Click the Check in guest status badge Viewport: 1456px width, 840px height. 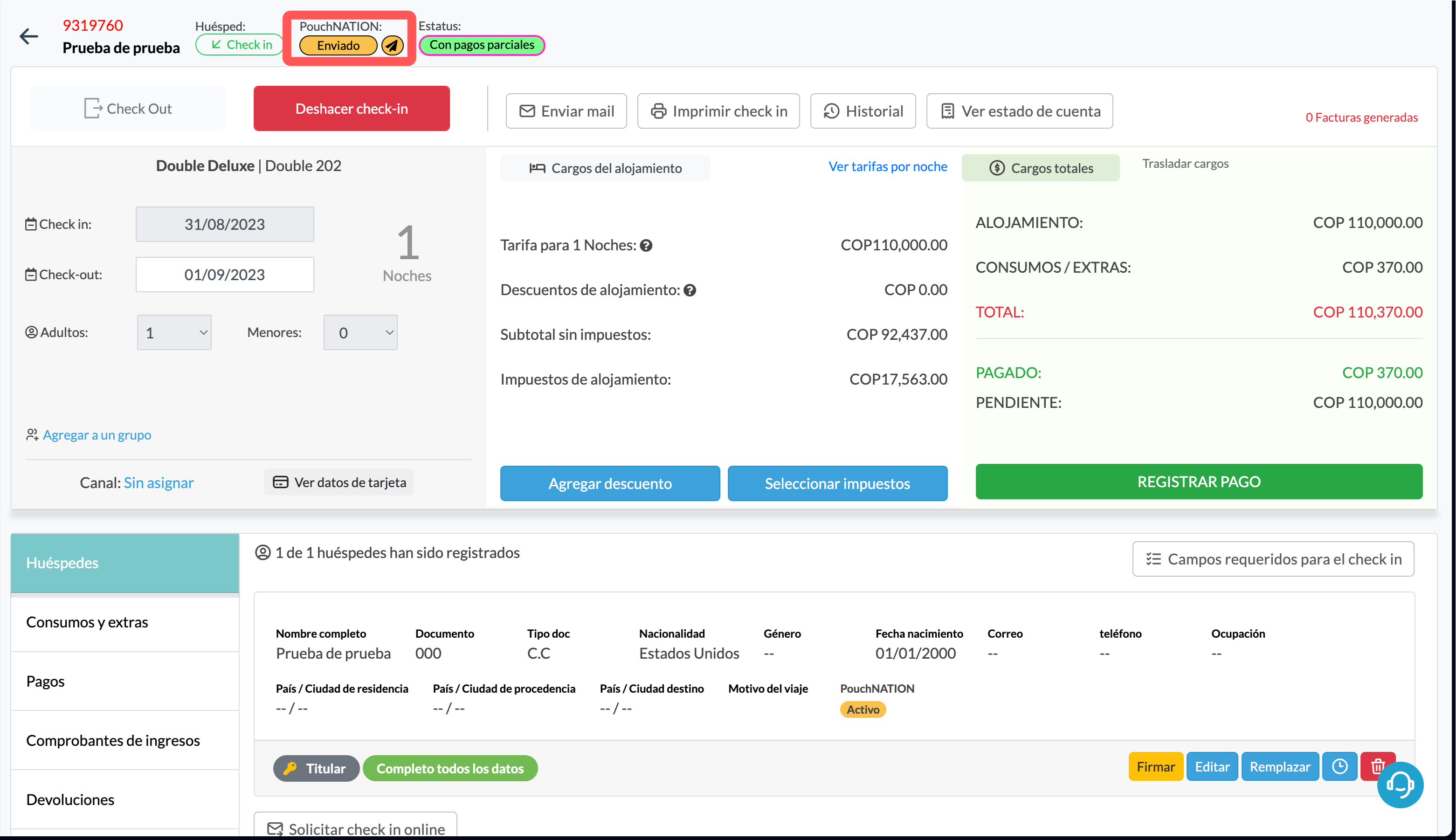239,44
